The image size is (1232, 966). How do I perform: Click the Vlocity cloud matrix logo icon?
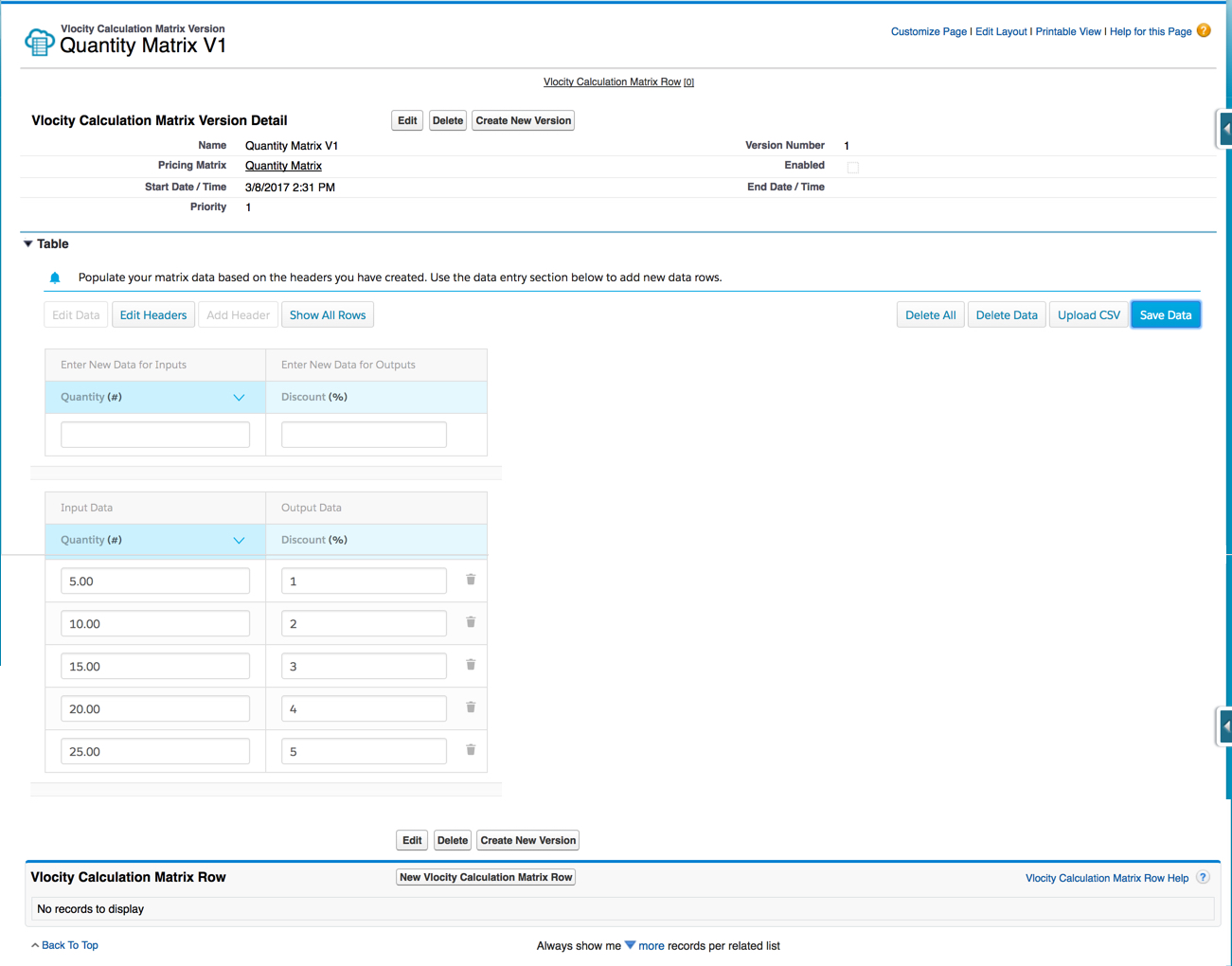(39, 42)
